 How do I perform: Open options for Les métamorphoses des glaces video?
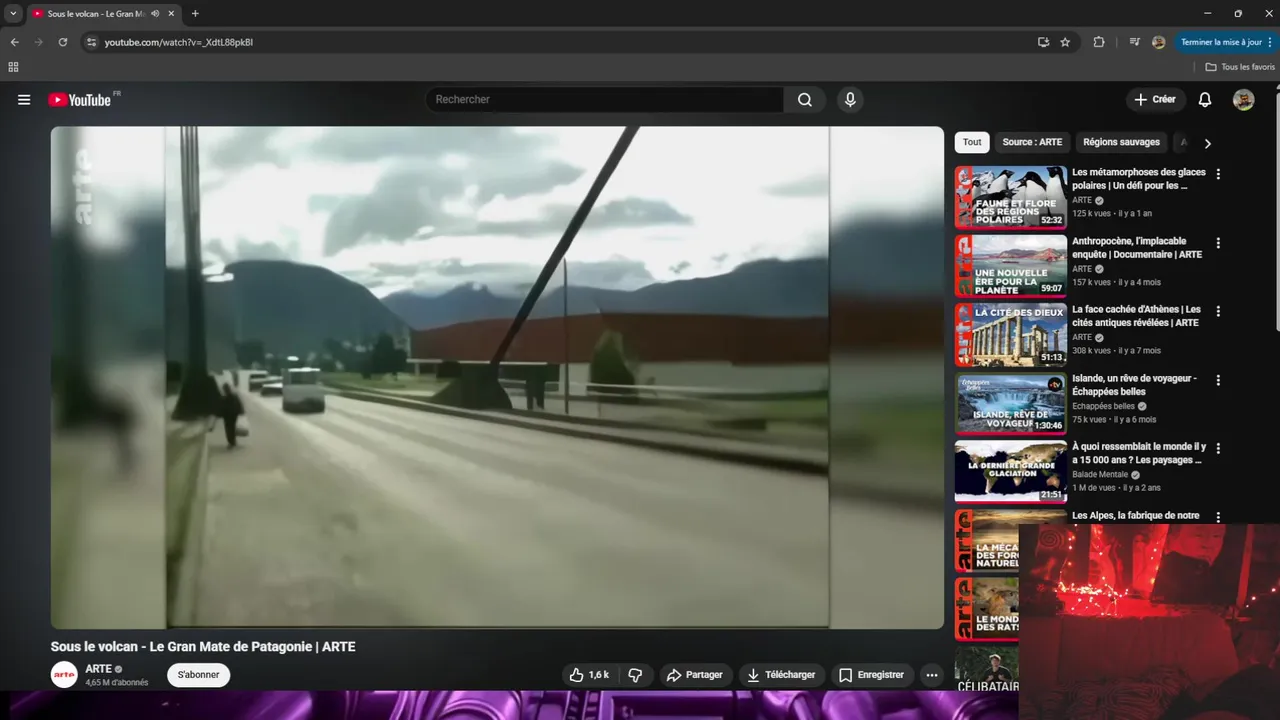[1218, 174]
